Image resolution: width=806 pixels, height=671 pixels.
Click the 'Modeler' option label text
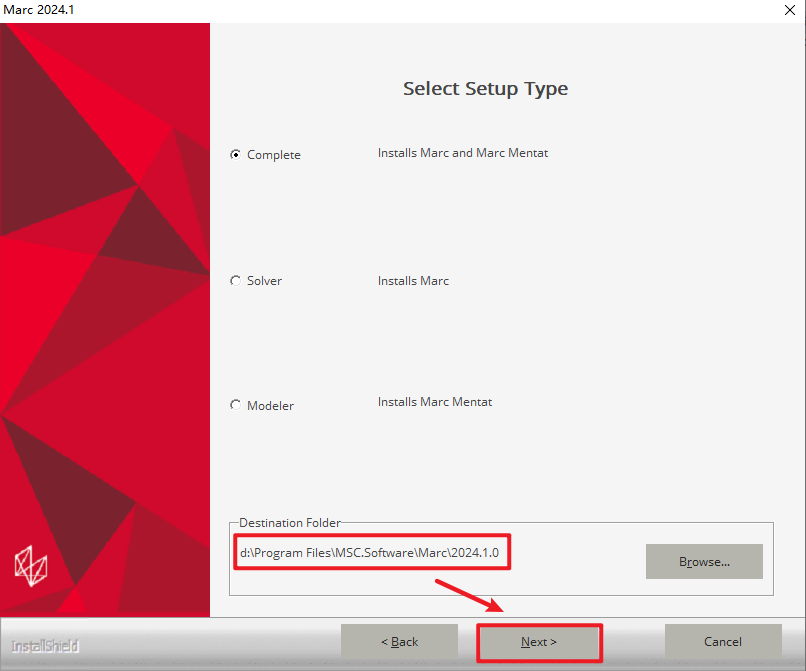(x=270, y=406)
